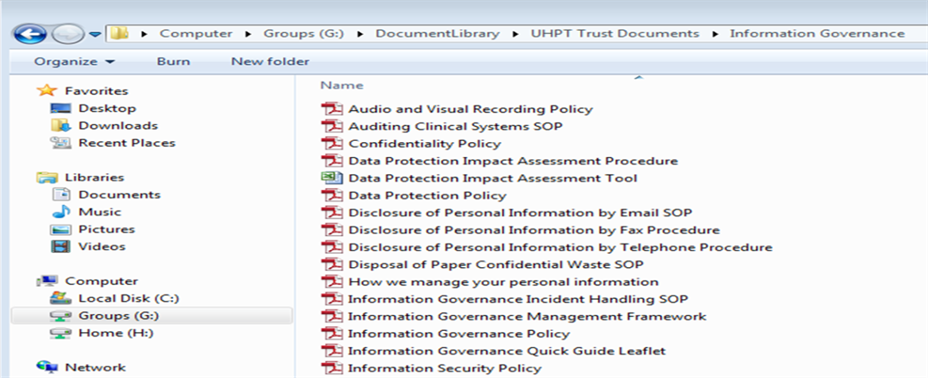Open the recent locations dropdown arrow

pos(95,34)
